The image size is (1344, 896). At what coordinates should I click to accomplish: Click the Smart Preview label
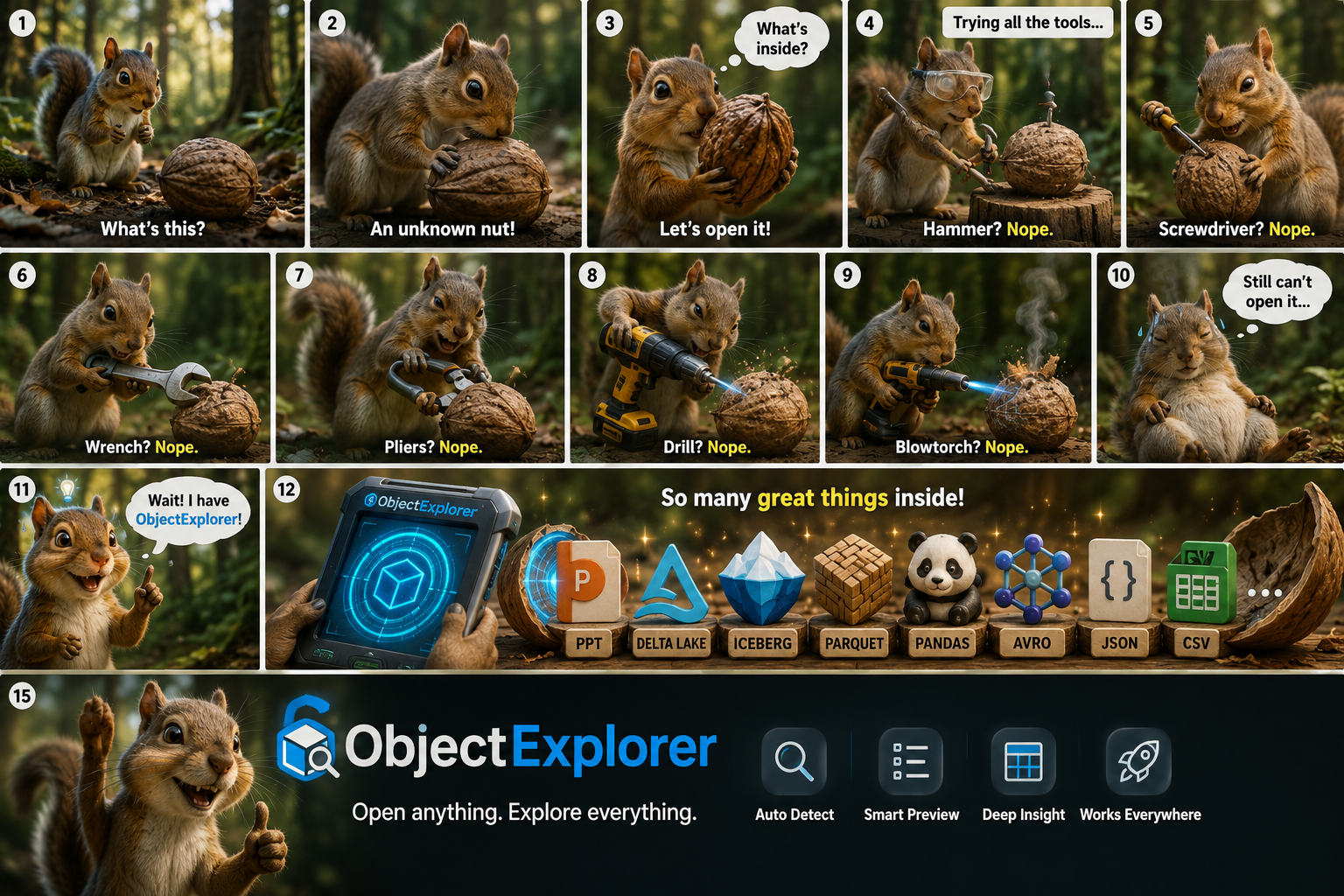(911, 815)
